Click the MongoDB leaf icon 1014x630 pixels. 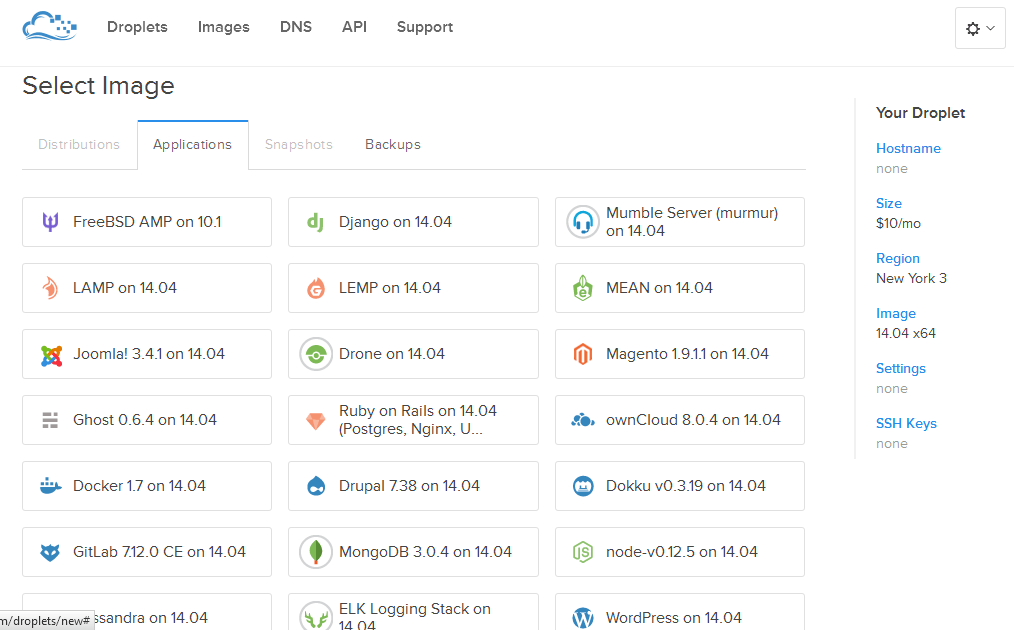(x=316, y=552)
